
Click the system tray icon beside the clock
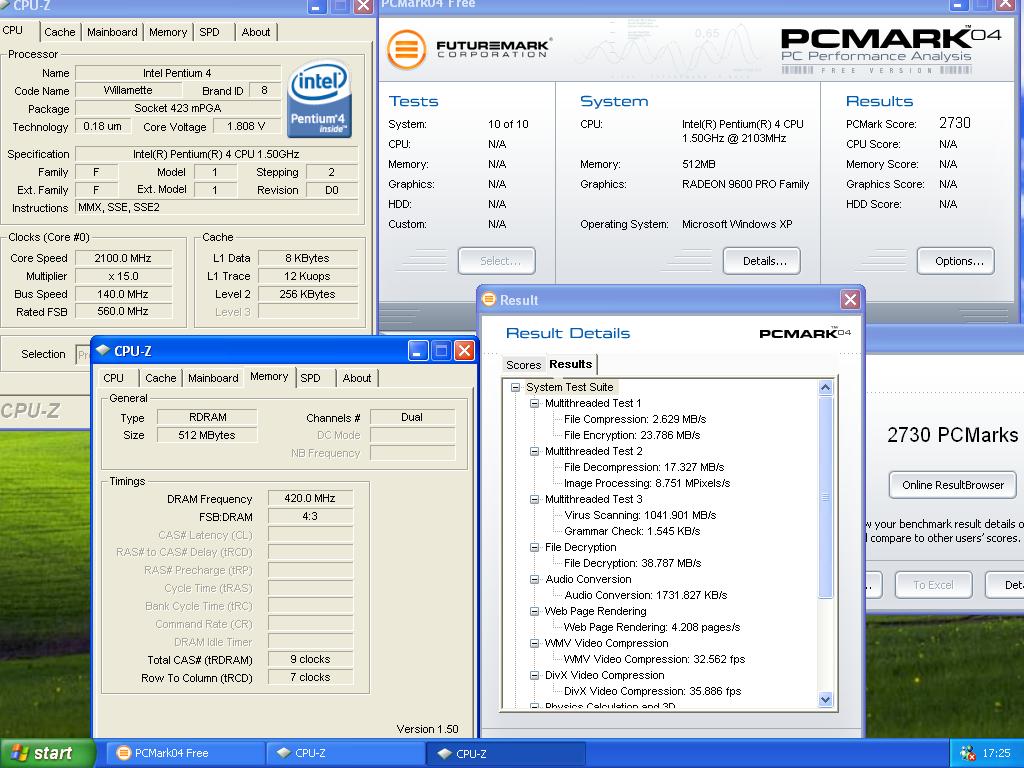[x=967, y=753]
